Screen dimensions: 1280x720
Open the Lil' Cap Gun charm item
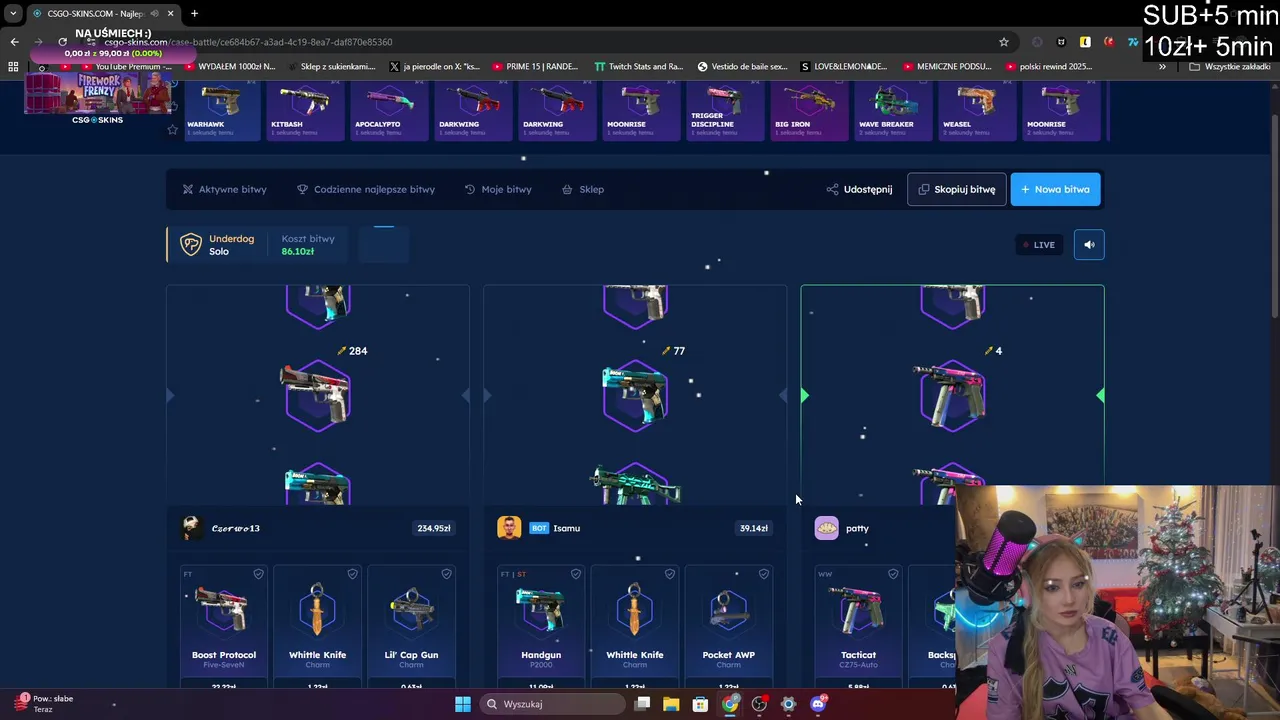click(411, 627)
